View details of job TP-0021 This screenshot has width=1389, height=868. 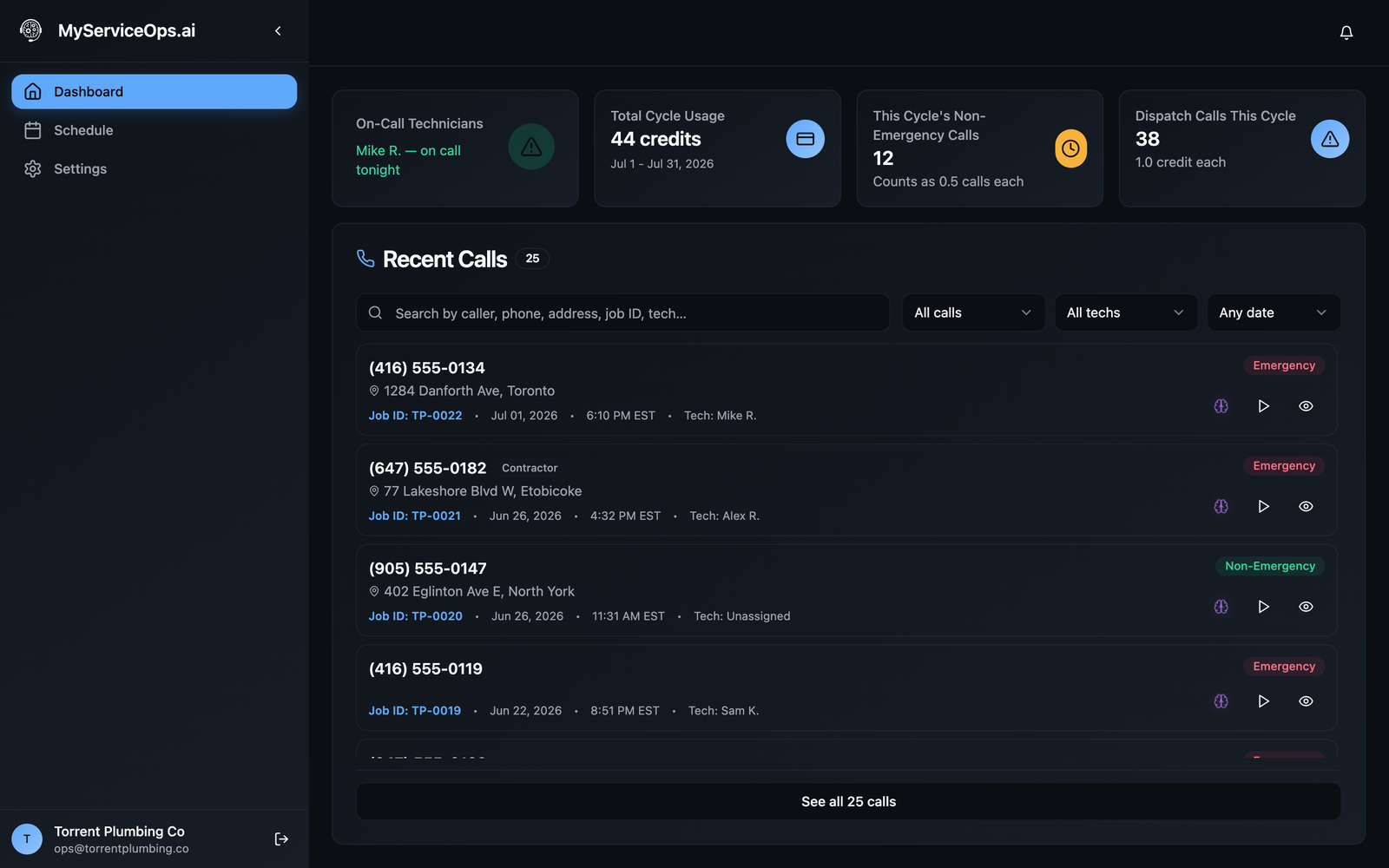coord(1306,506)
